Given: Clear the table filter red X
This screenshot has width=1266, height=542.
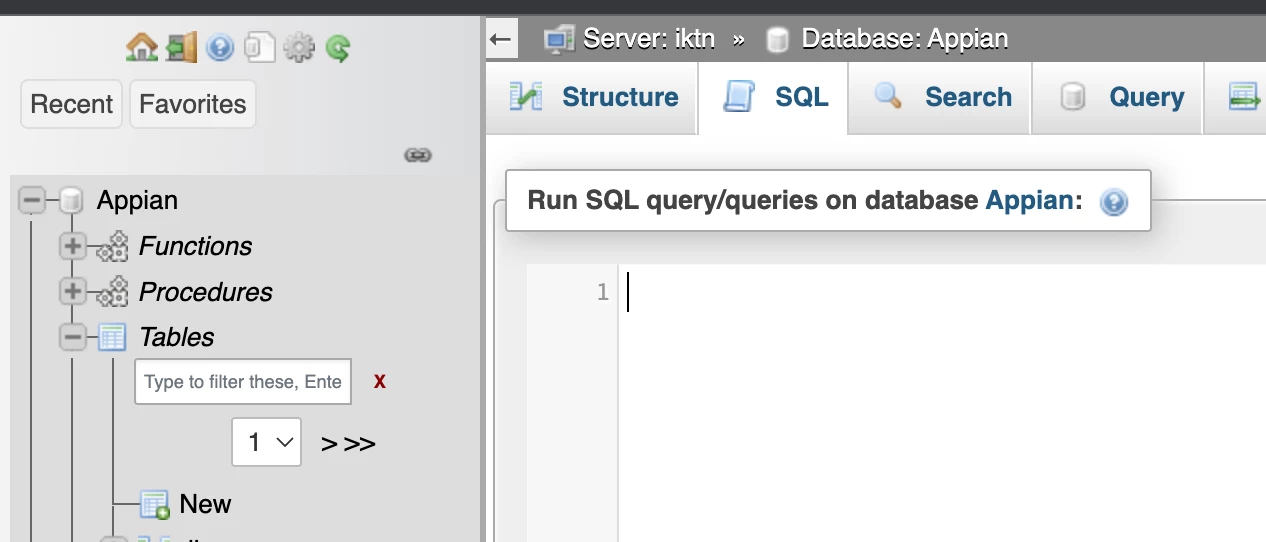Looking at the screenshot, I should (380, 381).
